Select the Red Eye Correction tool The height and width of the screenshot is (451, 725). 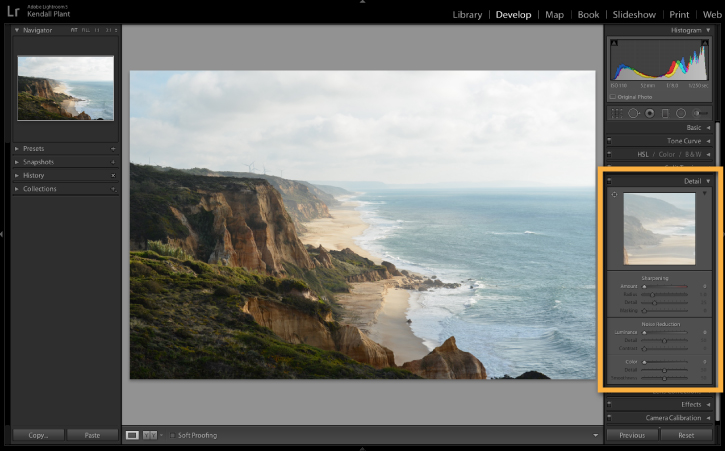click(650, 113)
